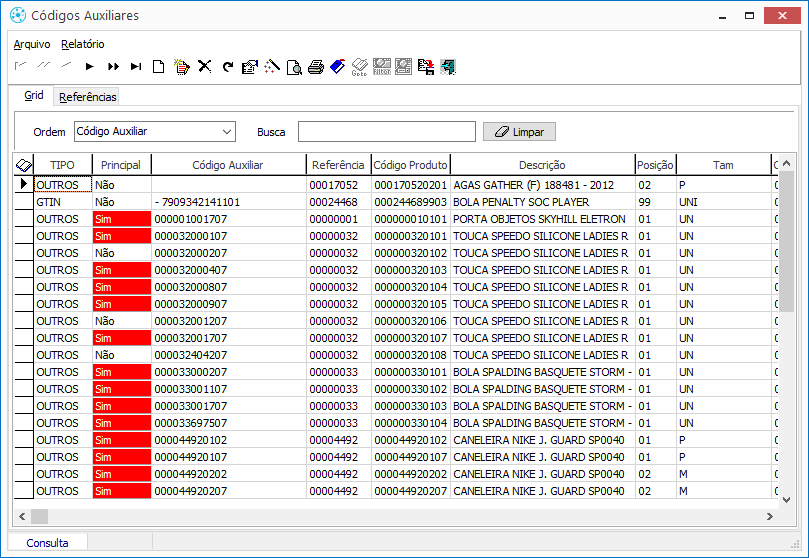The image size is (809, 558).
Task: Select product code 000000320107
Action: click(411, 338)
